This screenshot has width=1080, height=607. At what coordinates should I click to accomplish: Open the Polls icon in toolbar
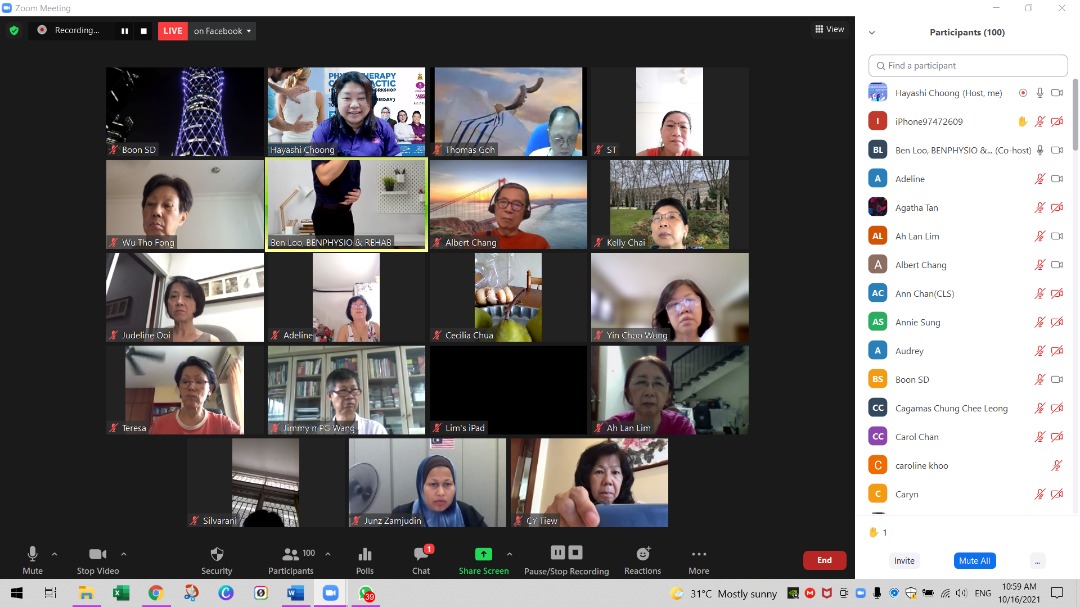pos(365,554)
